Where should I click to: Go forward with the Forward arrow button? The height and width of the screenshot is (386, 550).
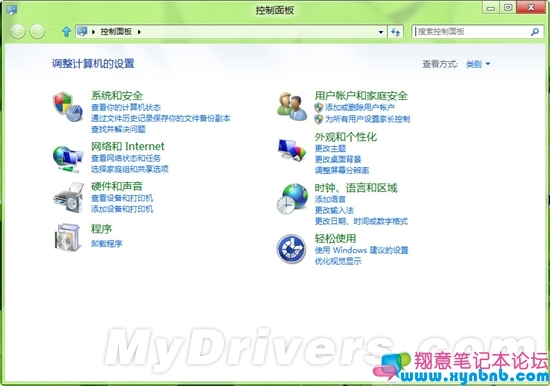click(37, 32)
